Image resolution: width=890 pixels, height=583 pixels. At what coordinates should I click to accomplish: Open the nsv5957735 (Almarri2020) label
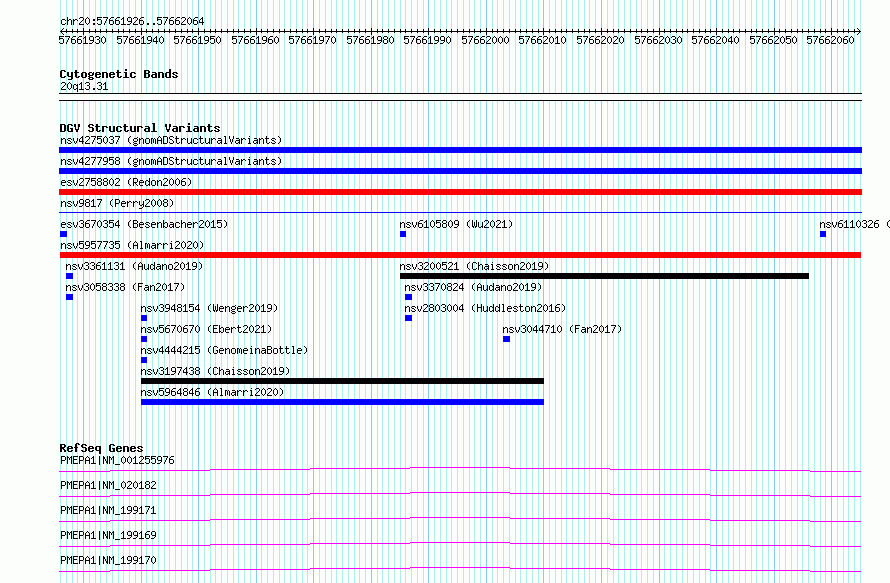[x=132, y=245]
